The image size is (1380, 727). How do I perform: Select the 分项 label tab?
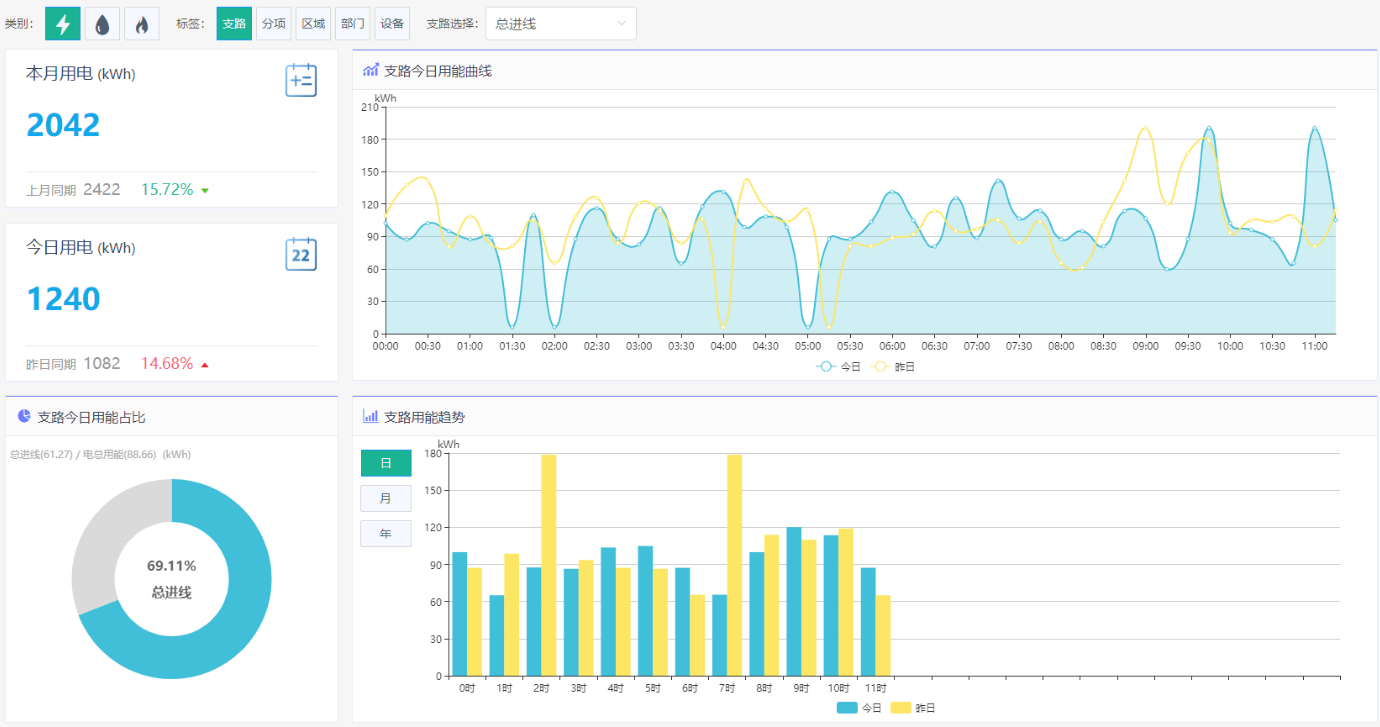(x=273, y=24)
